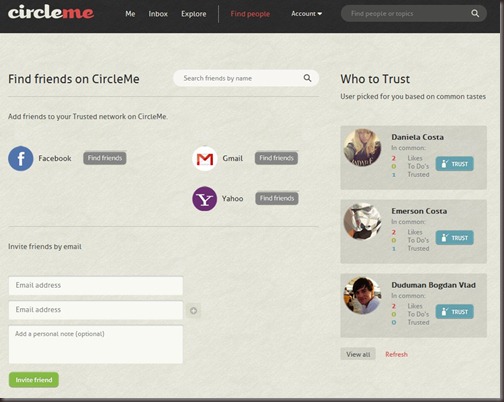Click the View all button
The height and width of the screenshot is (402, 504).
click(x=358, y=354)
